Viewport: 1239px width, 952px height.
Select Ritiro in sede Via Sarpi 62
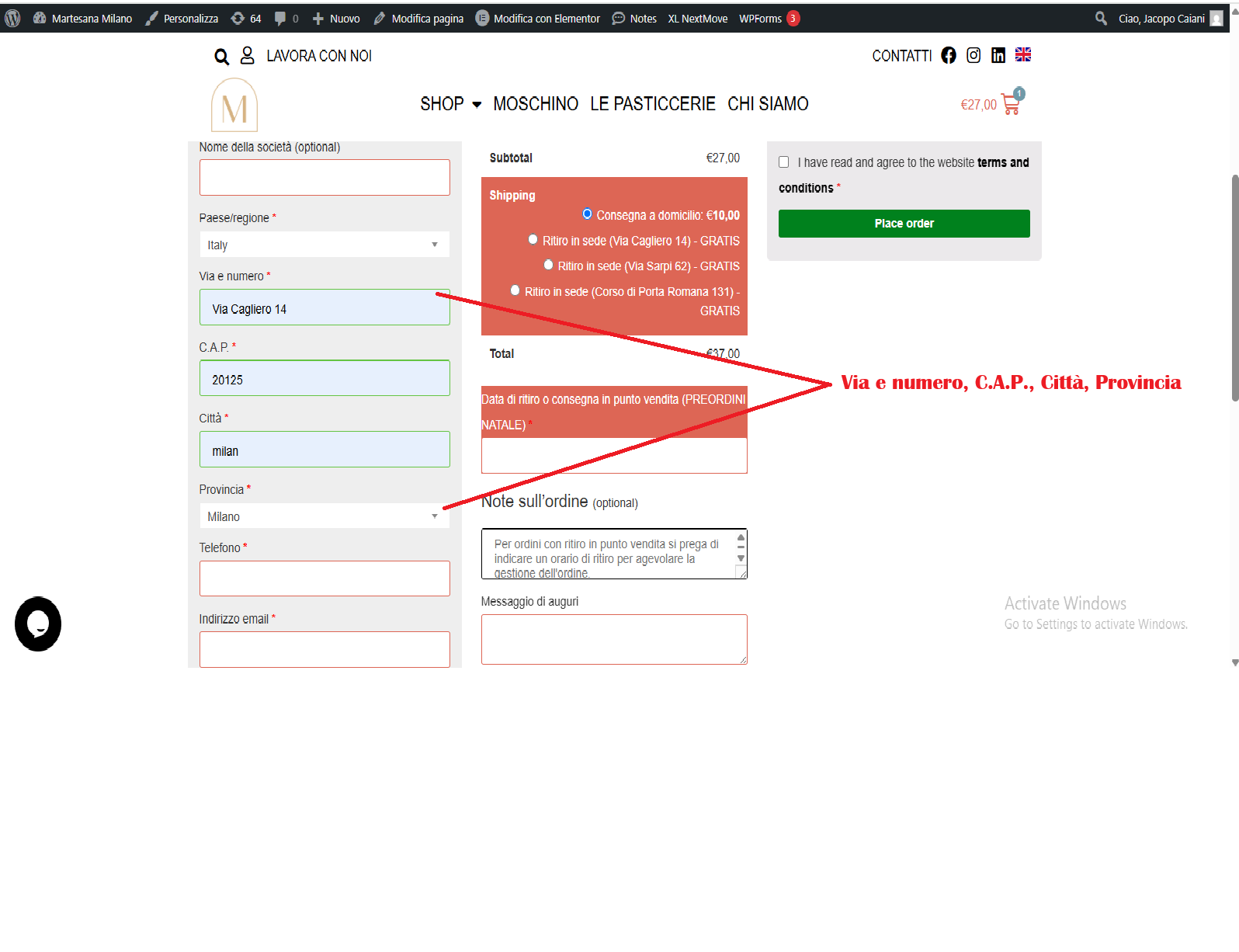tap(548, 265)
